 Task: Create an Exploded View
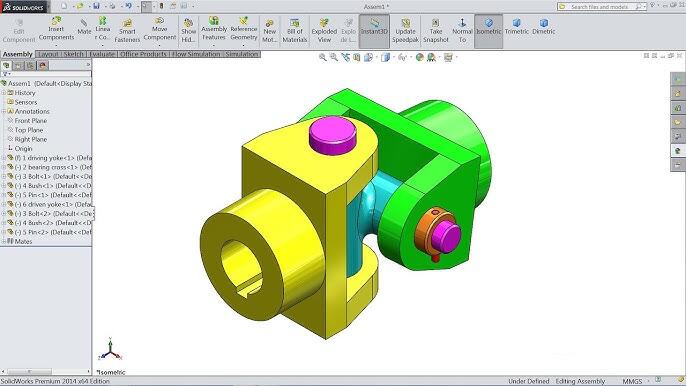(x=324, y=30)
